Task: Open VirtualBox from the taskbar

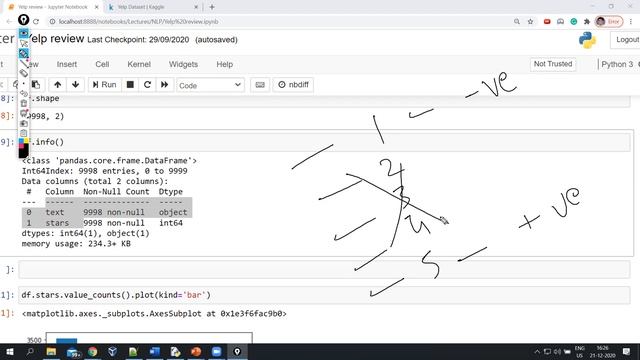Action: click(113, 351)
